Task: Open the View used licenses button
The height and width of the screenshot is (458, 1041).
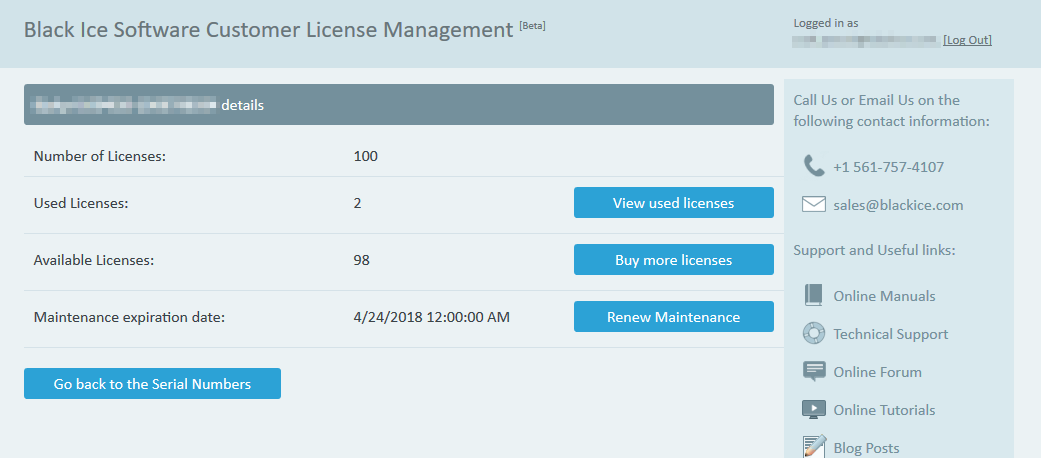Action: click(x=674, y=202)
